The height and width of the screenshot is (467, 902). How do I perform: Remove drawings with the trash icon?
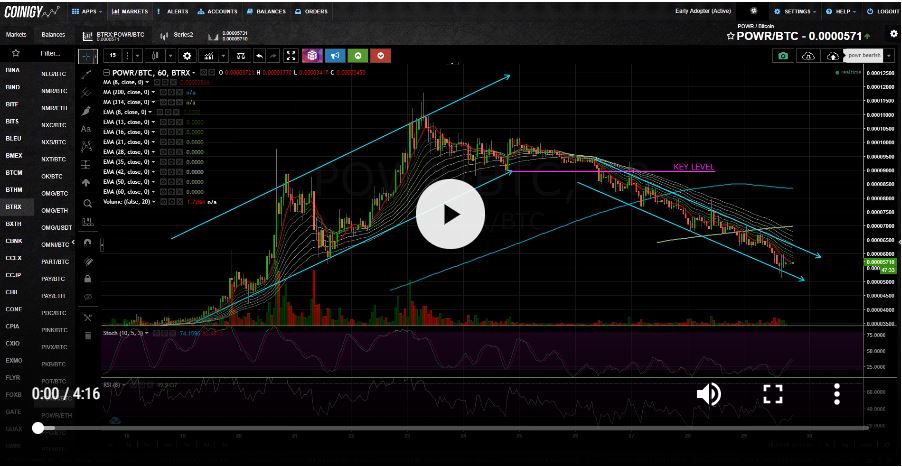(87, 335)
